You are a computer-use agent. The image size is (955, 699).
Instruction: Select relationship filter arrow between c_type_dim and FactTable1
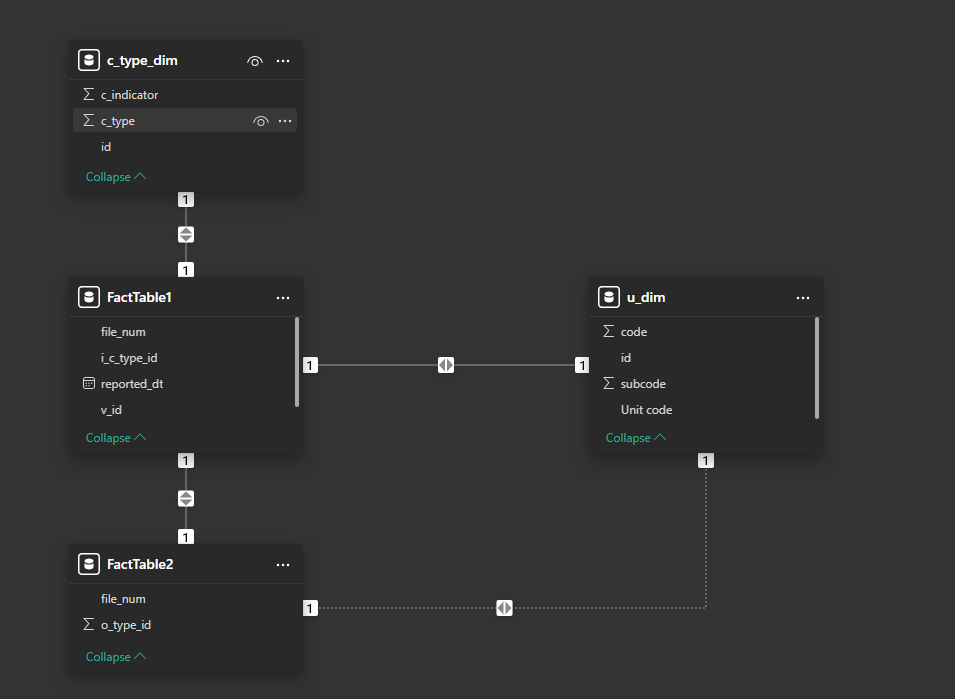click(186, 234)
